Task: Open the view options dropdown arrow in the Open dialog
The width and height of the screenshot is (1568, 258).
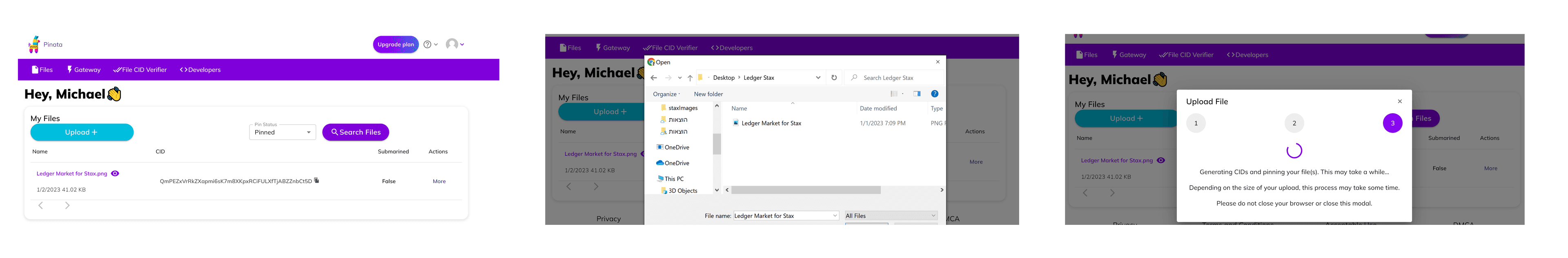Action: [x=903, y=94]
